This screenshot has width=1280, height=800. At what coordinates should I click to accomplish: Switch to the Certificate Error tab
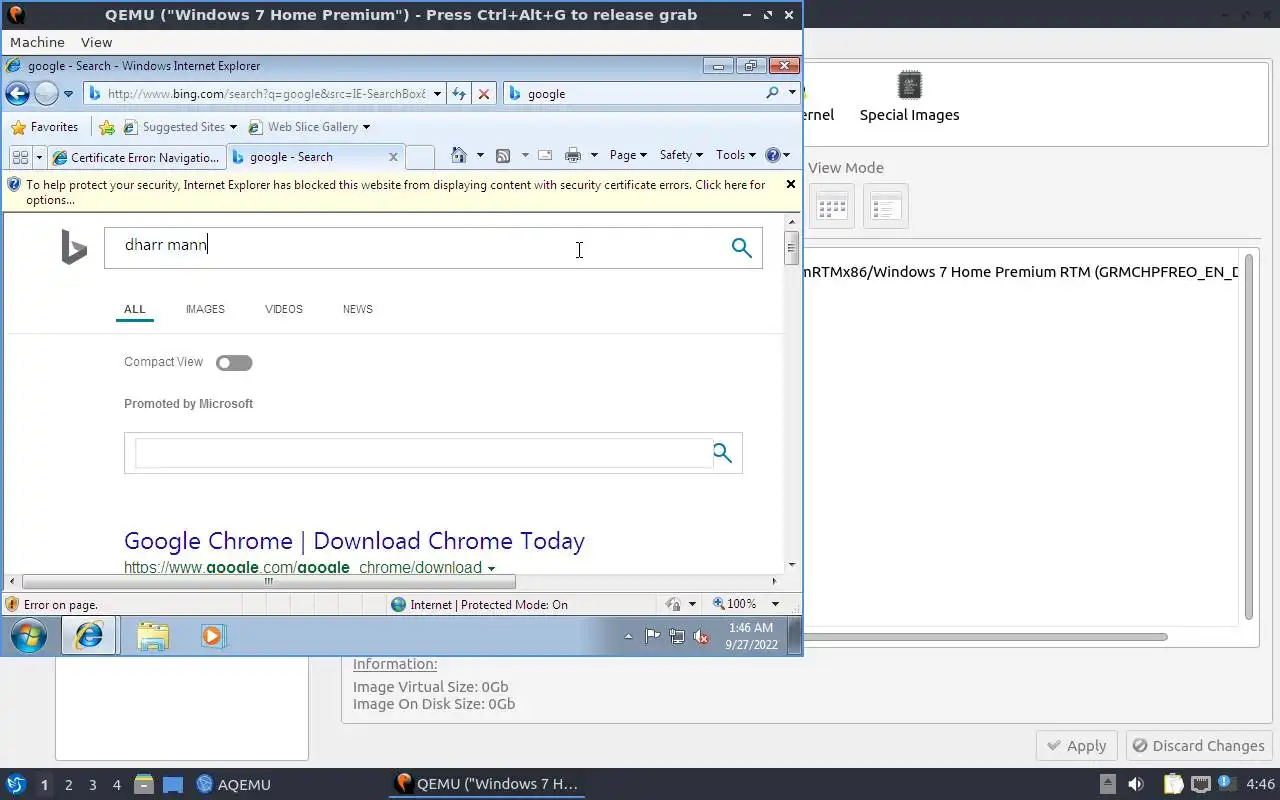[x=137, y=157]
